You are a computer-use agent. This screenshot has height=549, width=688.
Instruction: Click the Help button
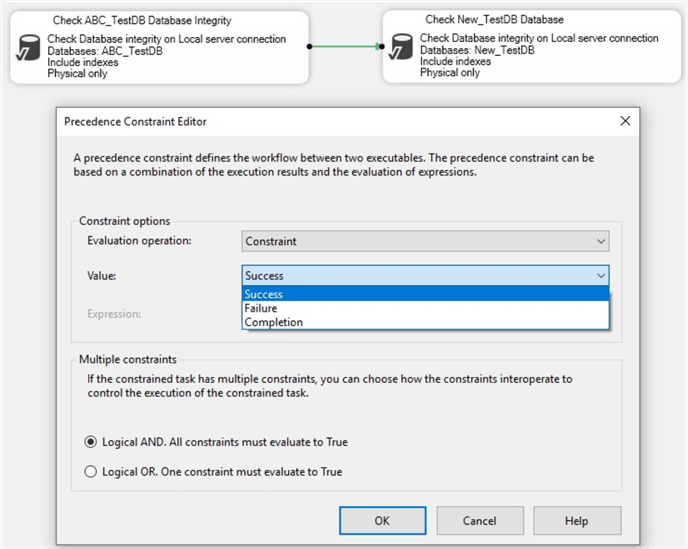point(576,520)
